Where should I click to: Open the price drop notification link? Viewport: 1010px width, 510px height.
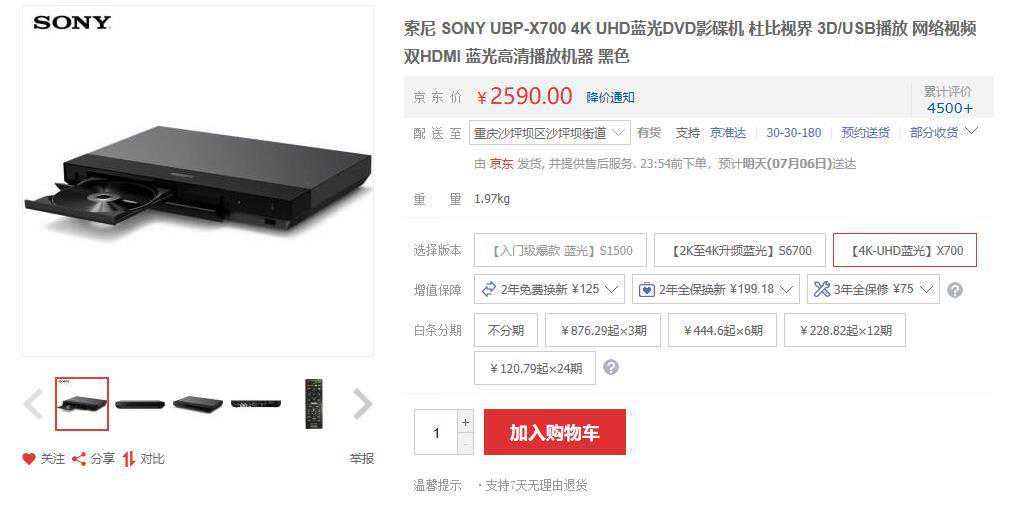click(x=610, y=97)
